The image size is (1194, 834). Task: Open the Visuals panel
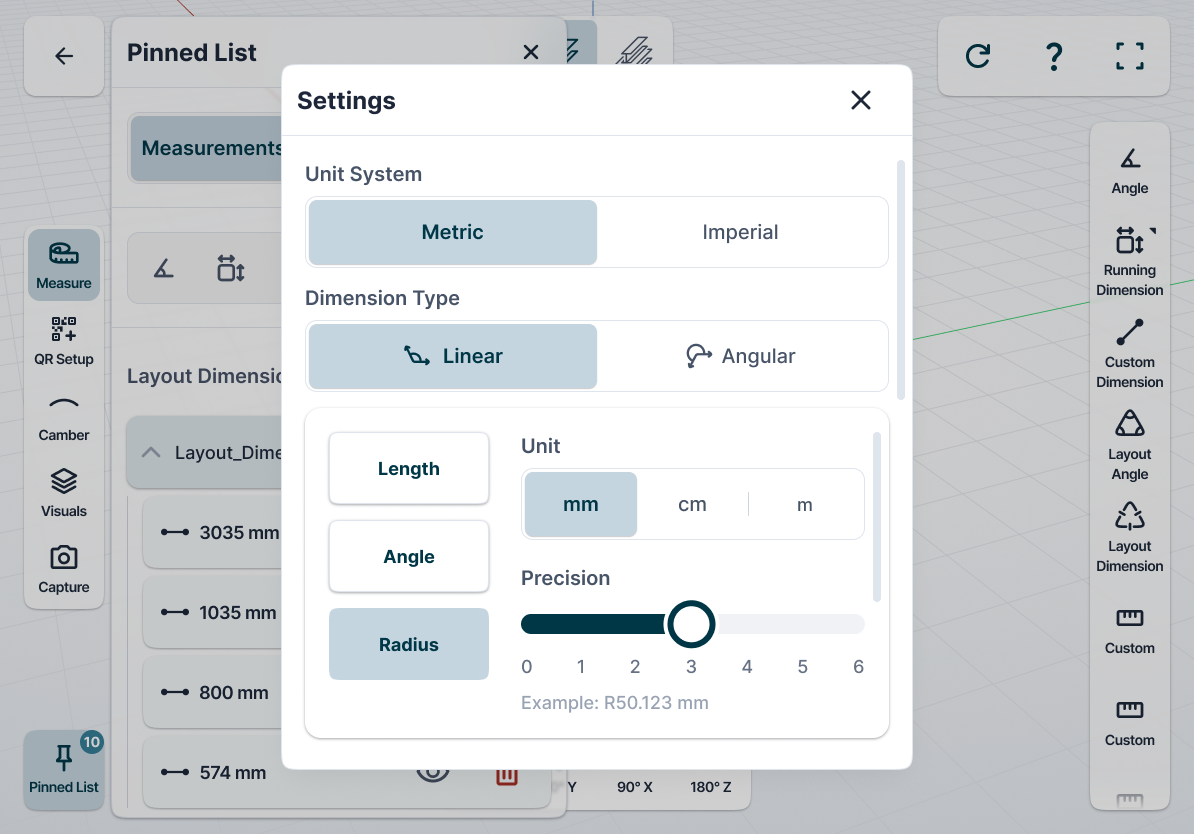point(64,494)
